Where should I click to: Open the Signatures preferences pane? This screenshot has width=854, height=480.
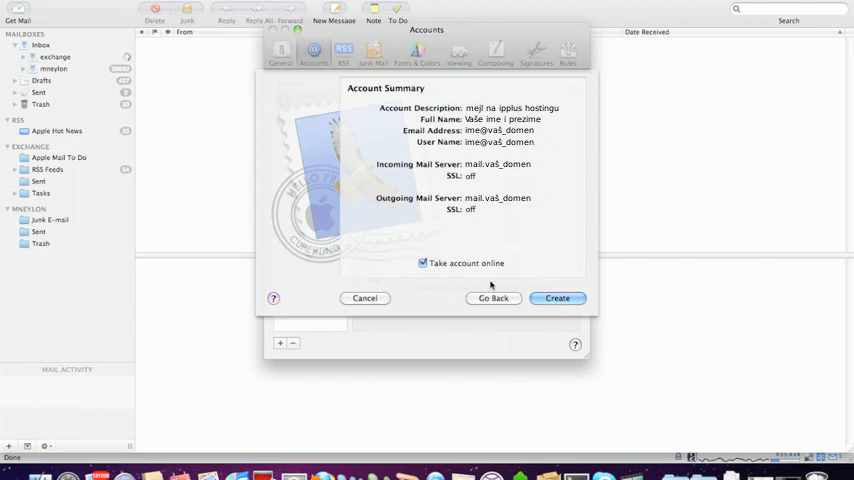[536, 54]
